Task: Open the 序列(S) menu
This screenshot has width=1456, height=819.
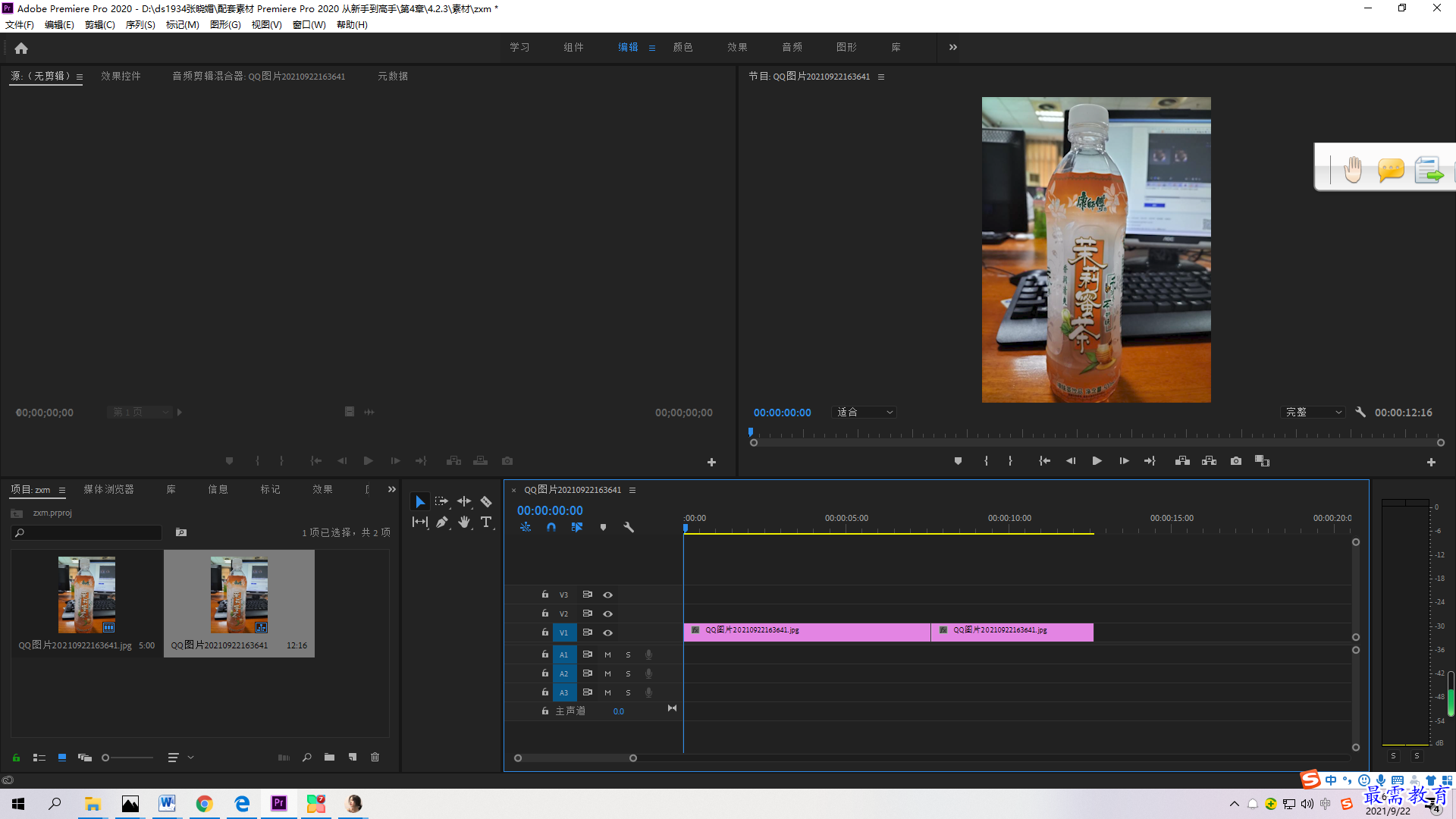Action: click(x=140, y=25)
